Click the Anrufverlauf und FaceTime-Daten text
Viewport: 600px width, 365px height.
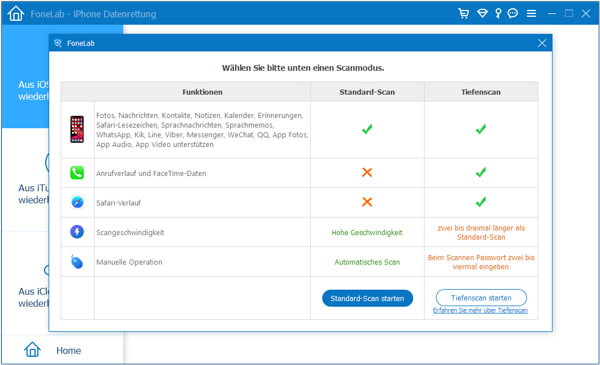coord(151,173)
